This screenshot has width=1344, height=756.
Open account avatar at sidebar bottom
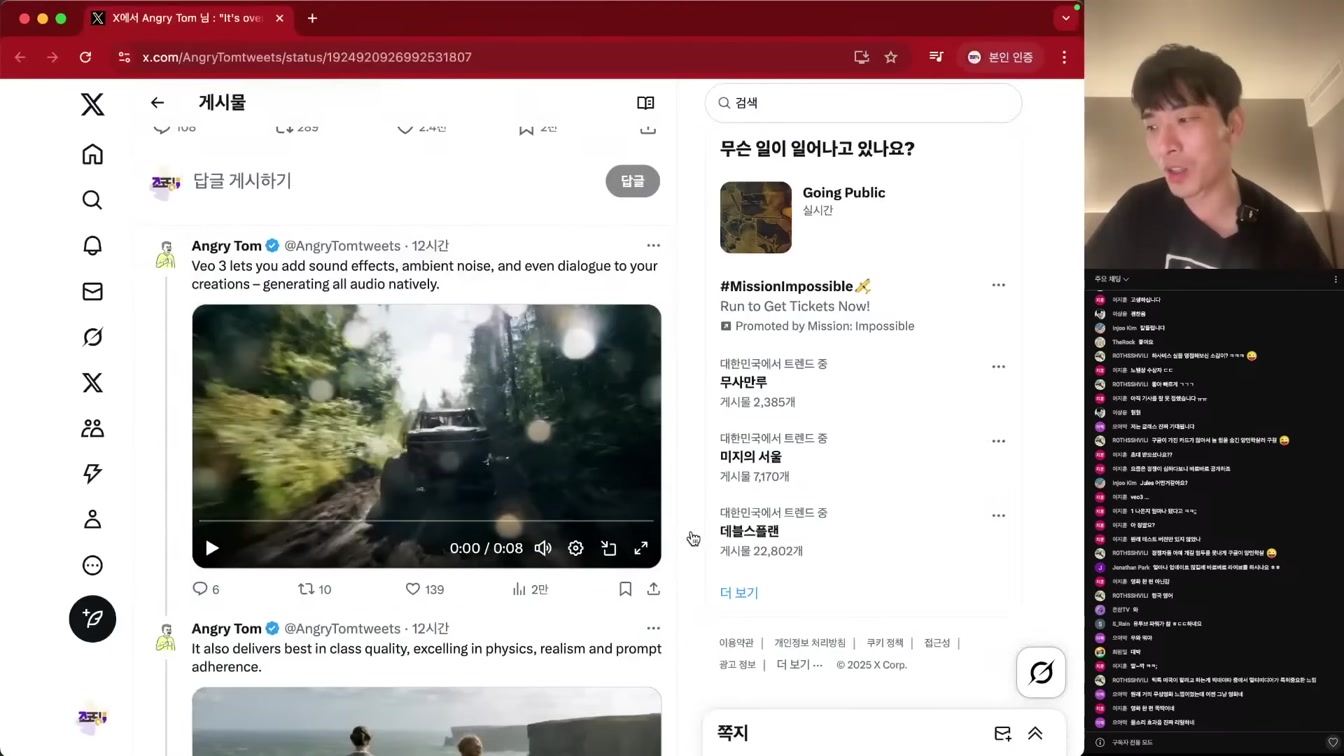[x=92, y=717]
